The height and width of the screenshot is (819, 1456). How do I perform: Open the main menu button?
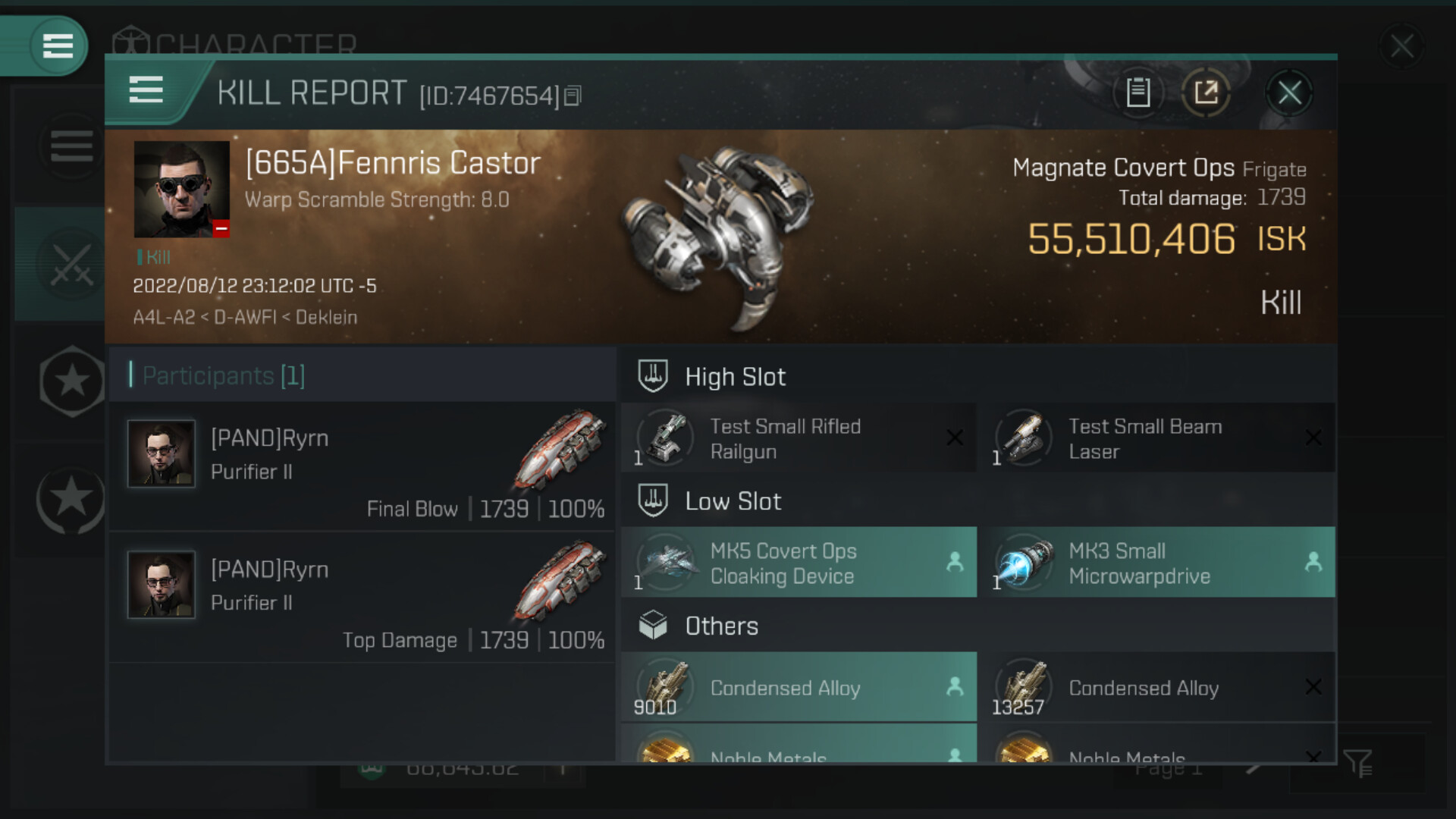(x=58, y=45)
